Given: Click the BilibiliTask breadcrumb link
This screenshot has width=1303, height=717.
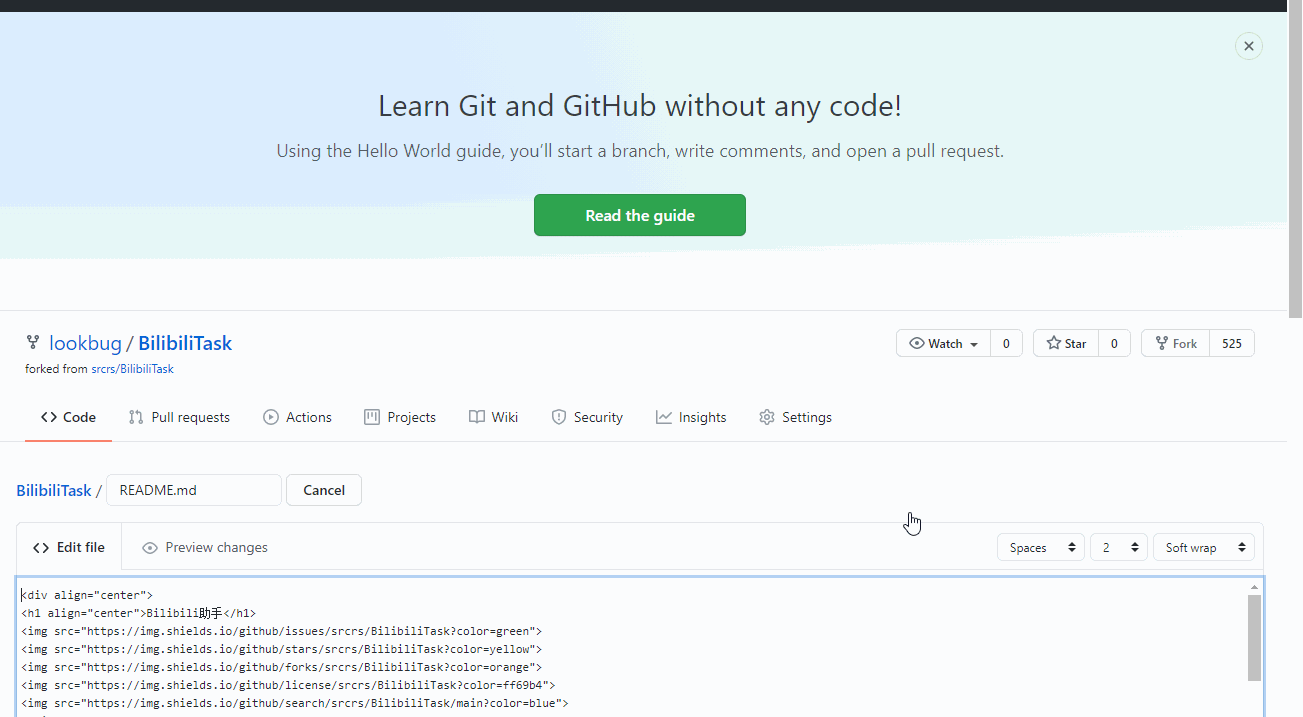Looking at the screenshot, I should [54, 490].
